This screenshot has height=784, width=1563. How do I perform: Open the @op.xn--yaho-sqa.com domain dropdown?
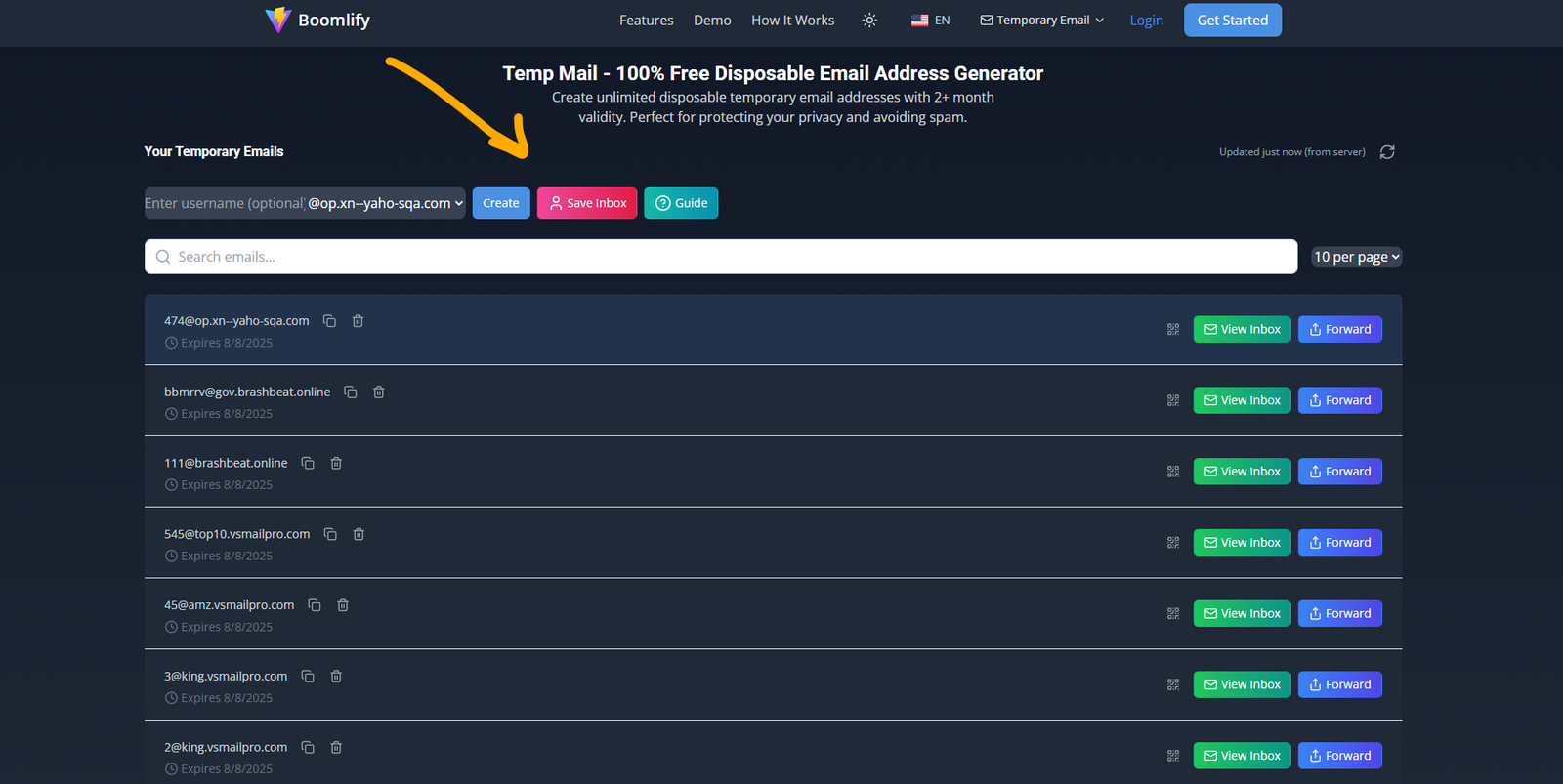[x=386, y=203]
